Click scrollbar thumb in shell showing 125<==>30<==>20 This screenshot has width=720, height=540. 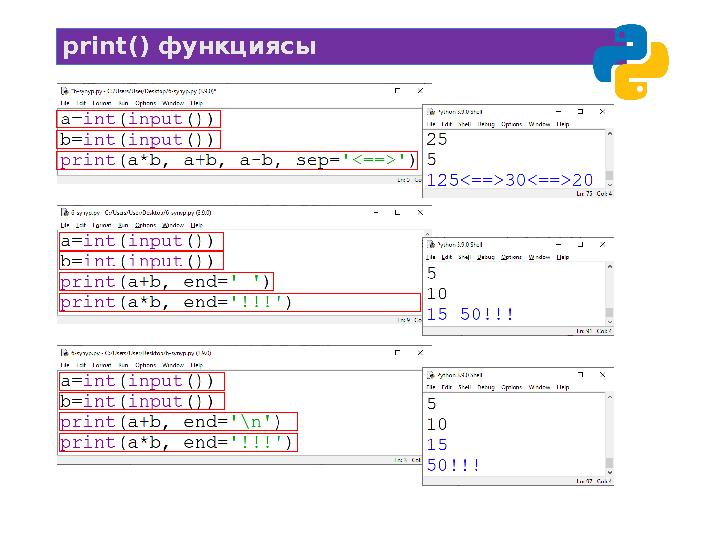pyautogui.click(x=610, y=175)
